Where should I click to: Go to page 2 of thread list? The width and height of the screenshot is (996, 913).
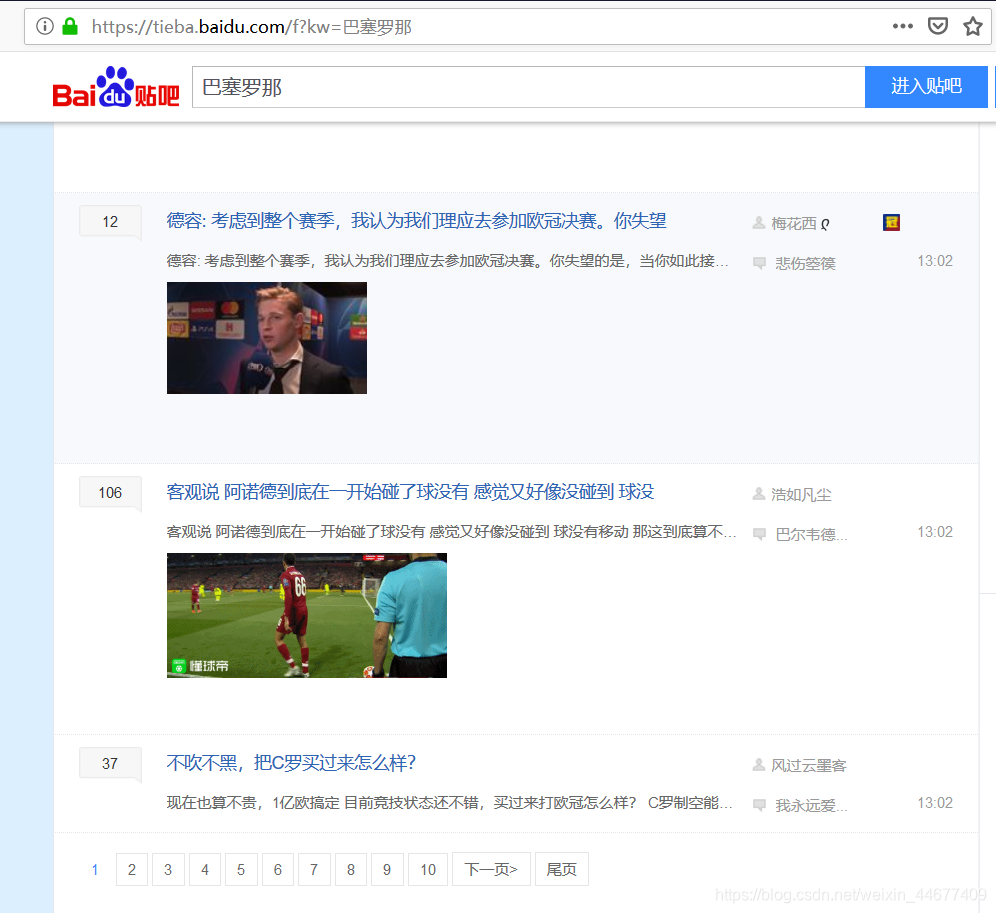131,869
